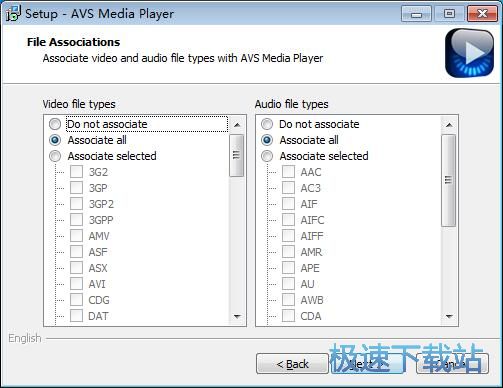Tick the AVI video checkbox
Image resolution: width=503 pixels, height=388 pixels.
coord(76,284)
